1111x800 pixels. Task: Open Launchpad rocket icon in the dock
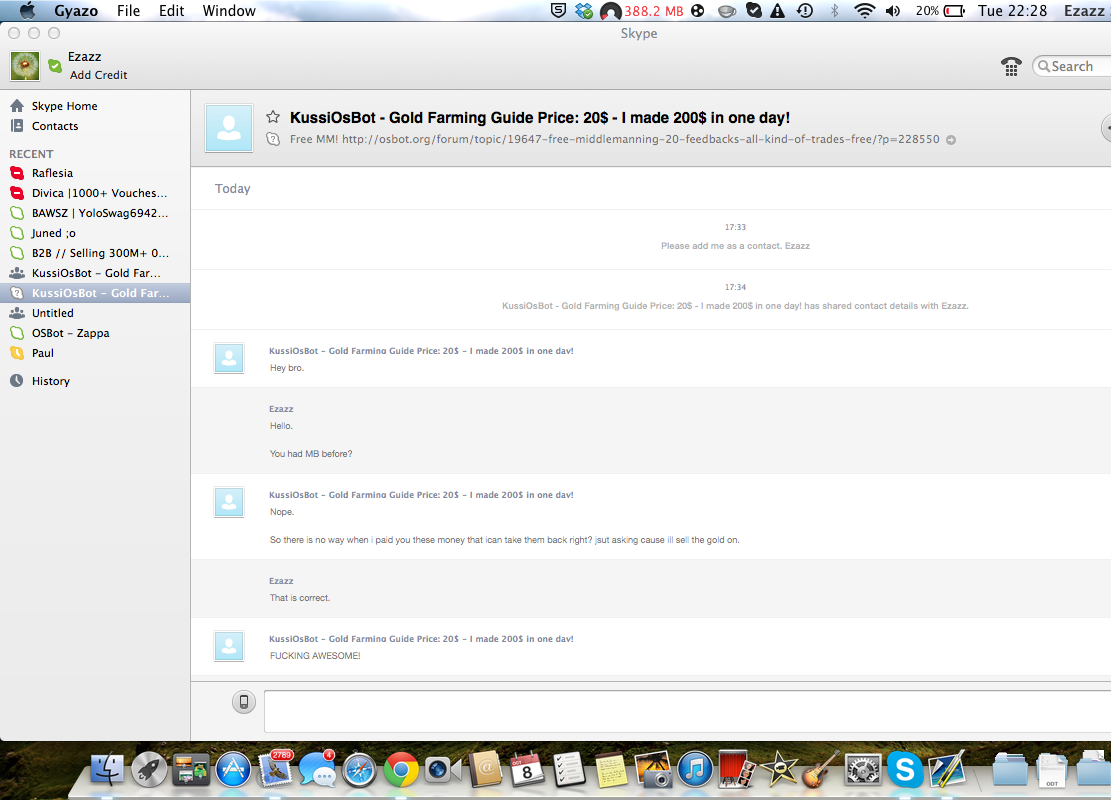point(149,769)
